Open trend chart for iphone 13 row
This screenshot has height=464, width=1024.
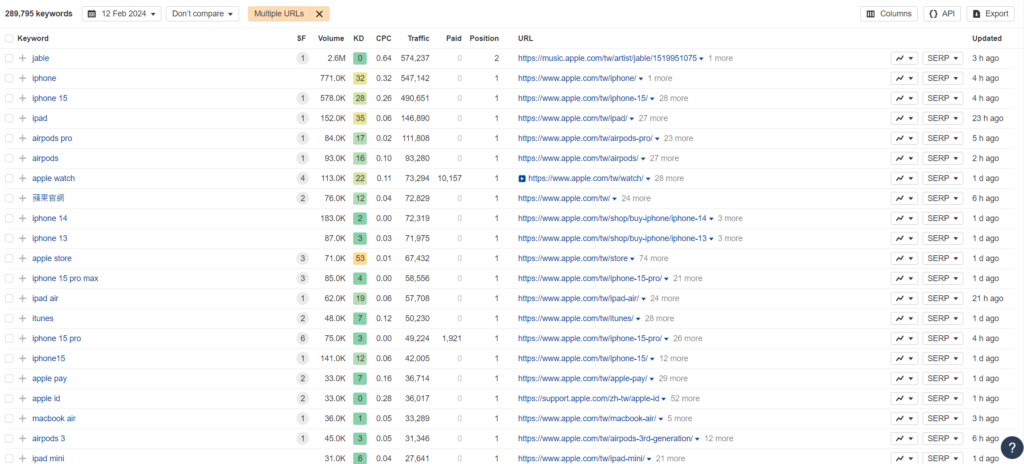904,239
